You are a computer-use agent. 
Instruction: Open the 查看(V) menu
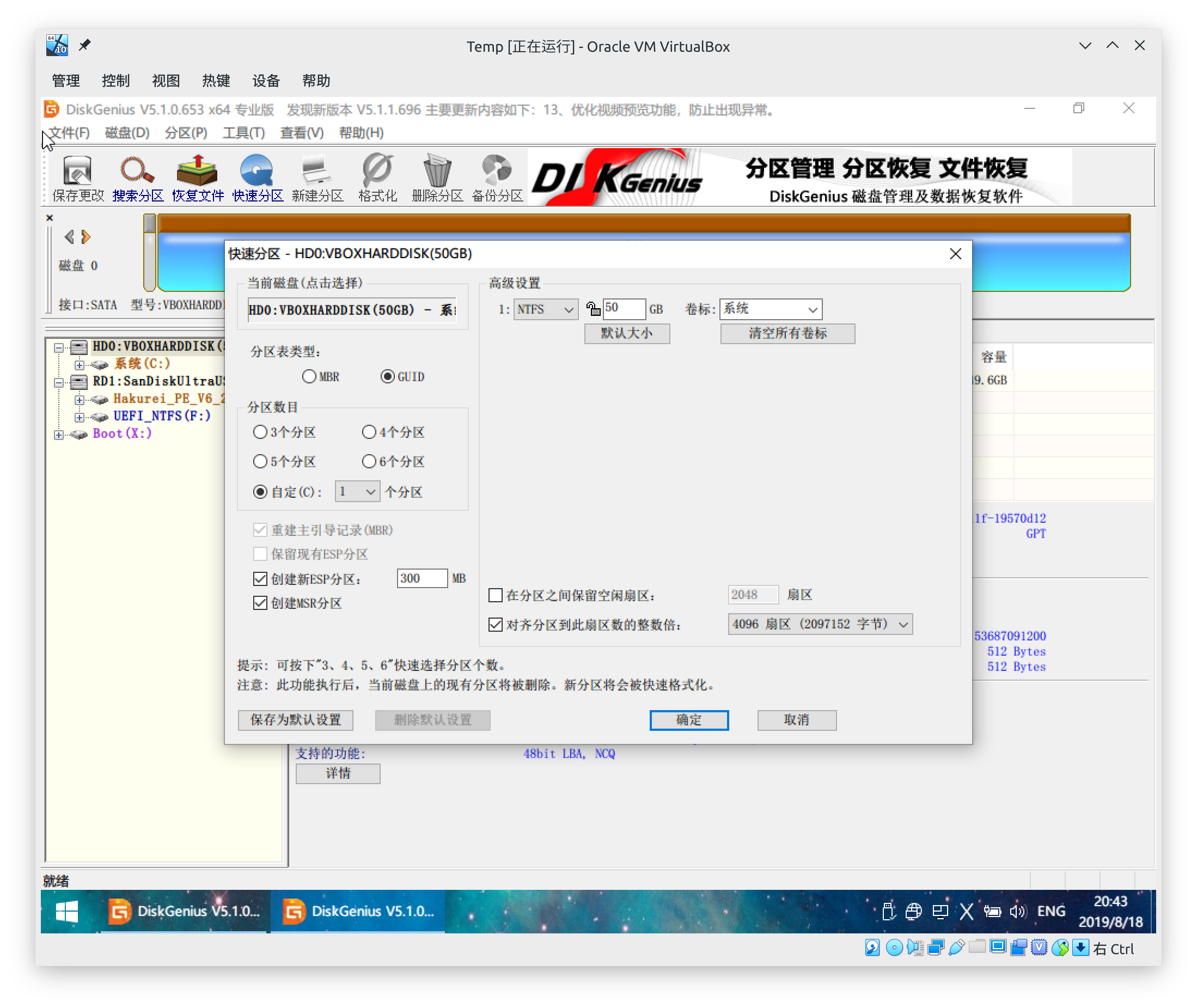(302, 132)
